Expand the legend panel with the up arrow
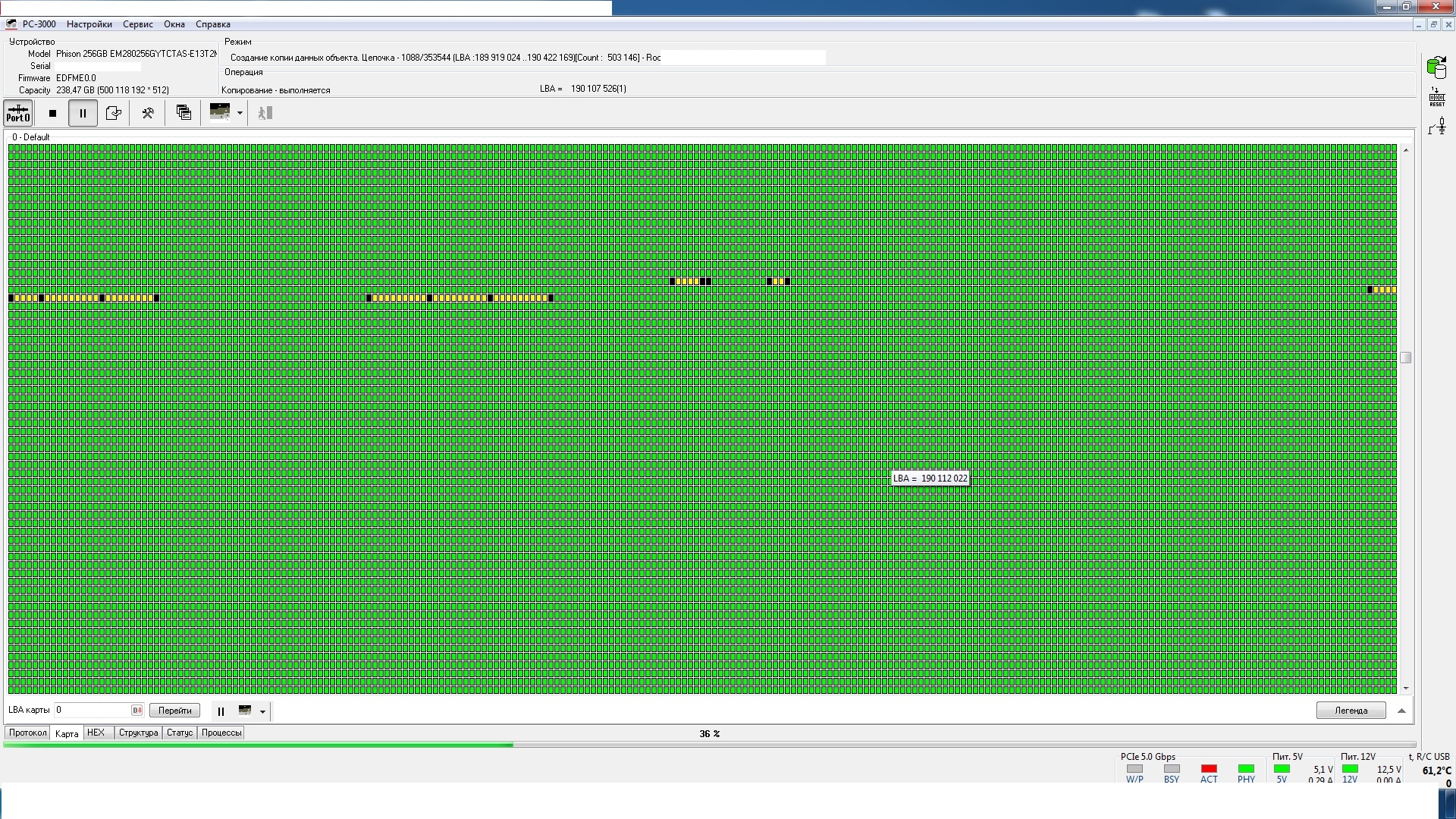The image size is (1456, 819). (x=1401, y=711)
